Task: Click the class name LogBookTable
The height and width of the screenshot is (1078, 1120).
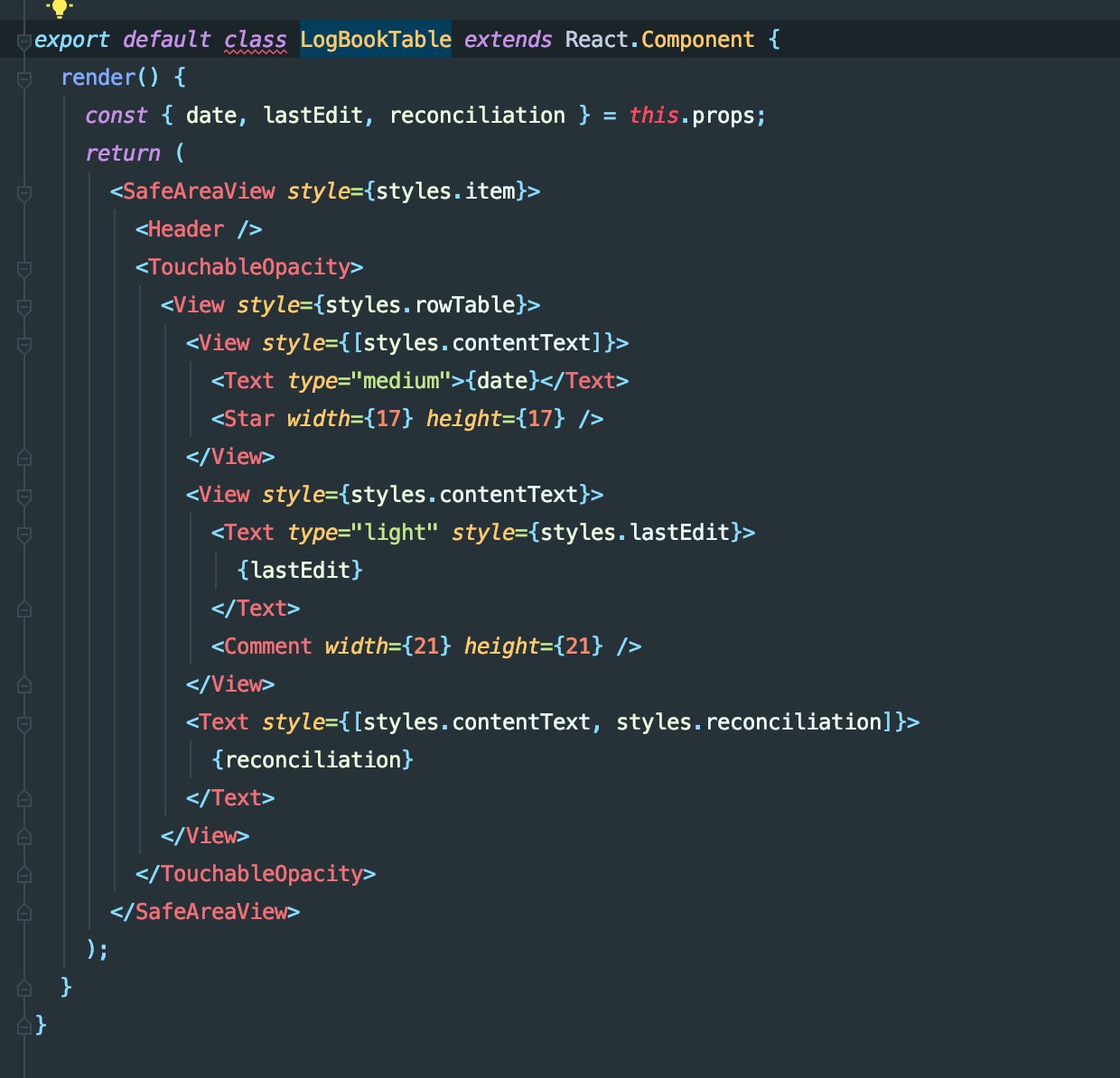Action: click(x=376, y=40)
